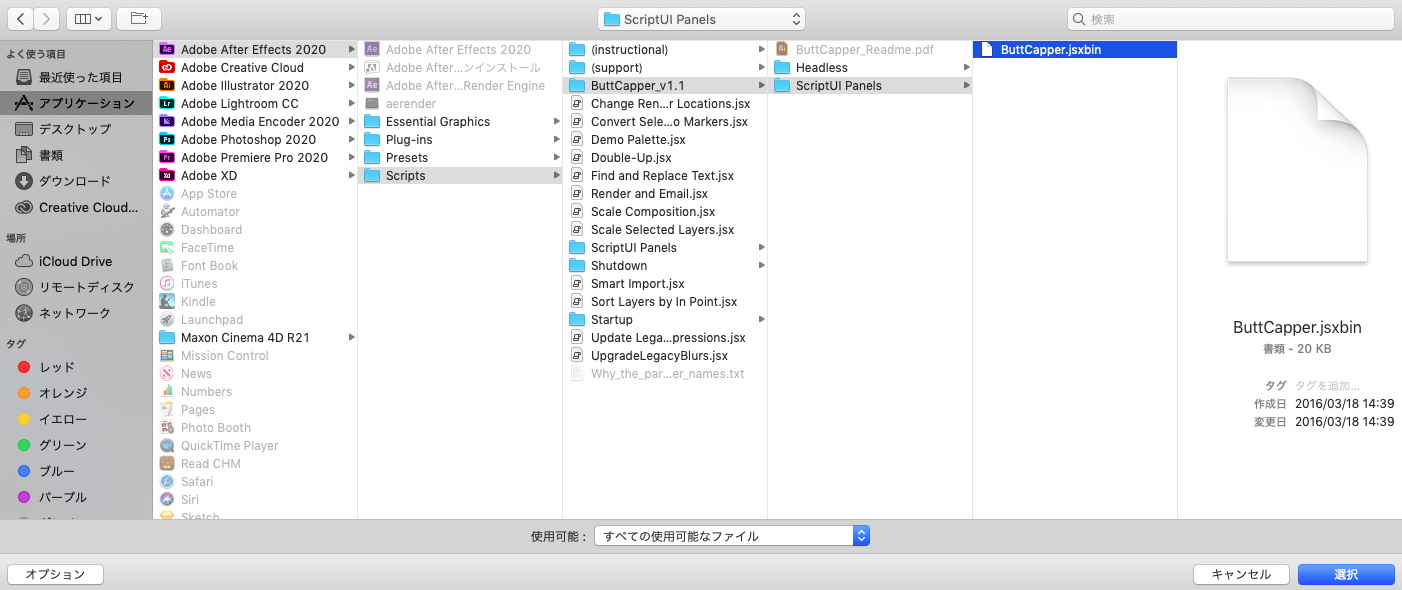The height and width of the screenshot is (590, 1402).
Task: Select Double-Up.jsx script file
Action: point(665,157)
